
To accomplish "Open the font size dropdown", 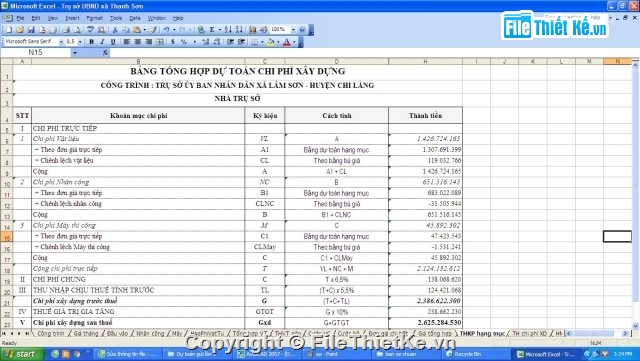I will [80, 42].
